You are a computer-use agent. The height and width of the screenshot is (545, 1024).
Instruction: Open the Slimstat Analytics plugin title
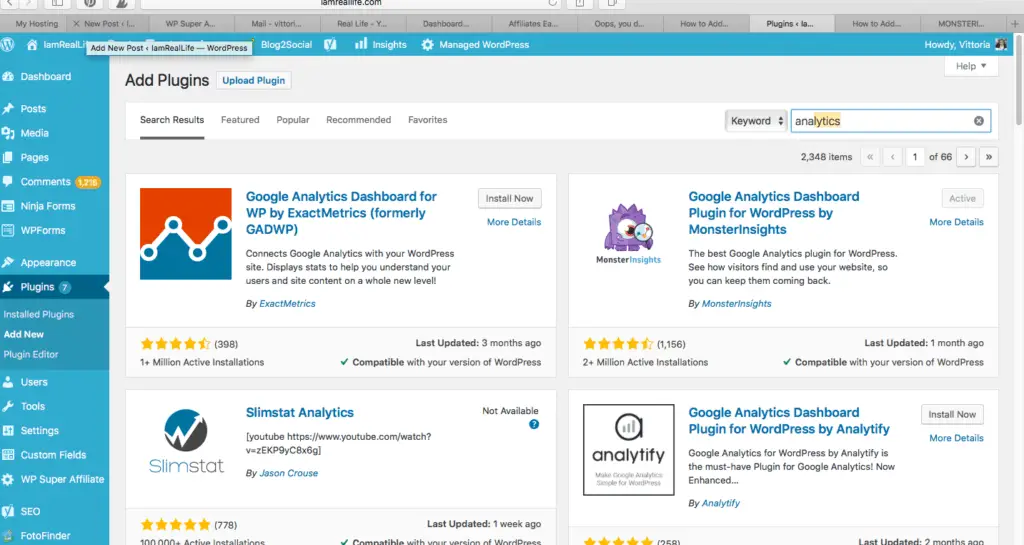[300, 413]
